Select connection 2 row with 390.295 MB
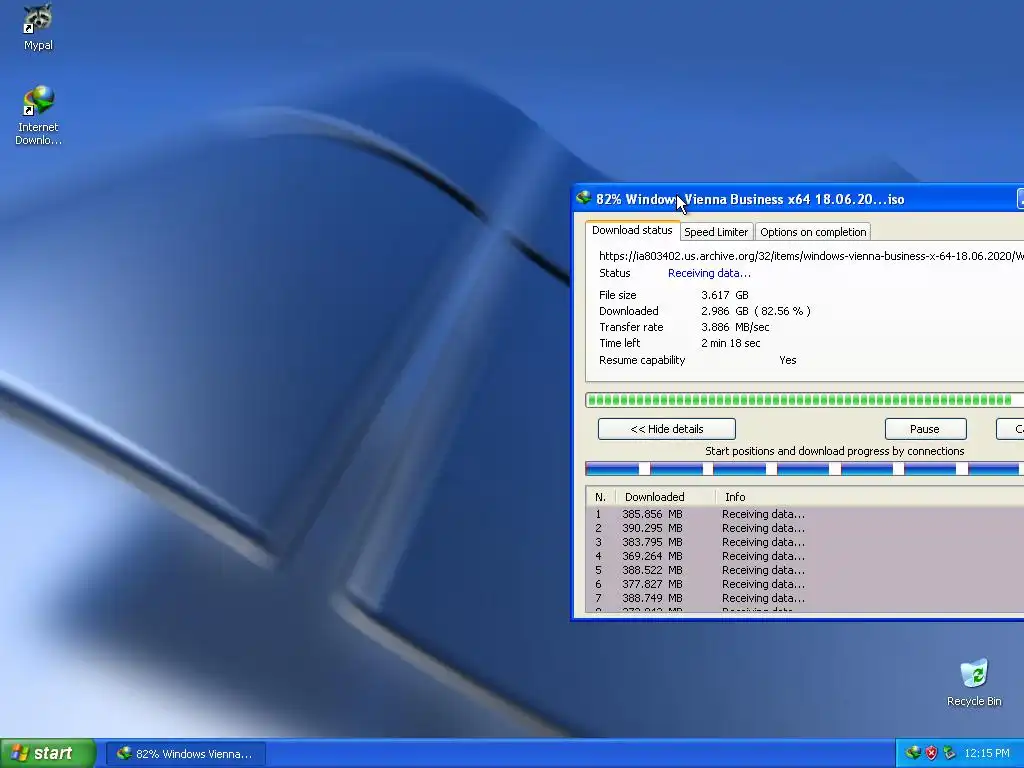The height and width of the screenshot is (768, 1024). click(x=805, y=528)
